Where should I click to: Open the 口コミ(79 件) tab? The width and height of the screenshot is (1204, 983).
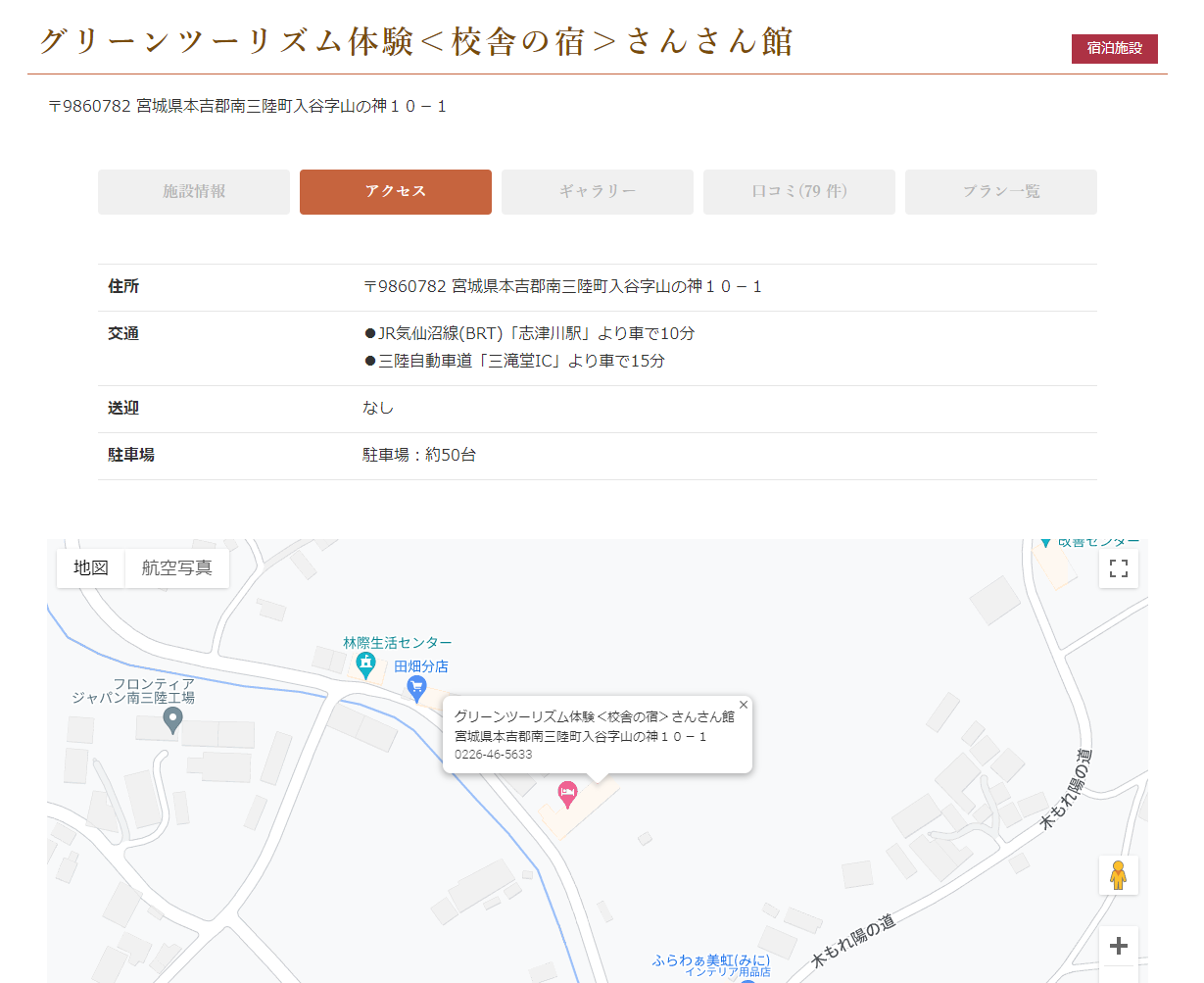[x=799, y=192]
